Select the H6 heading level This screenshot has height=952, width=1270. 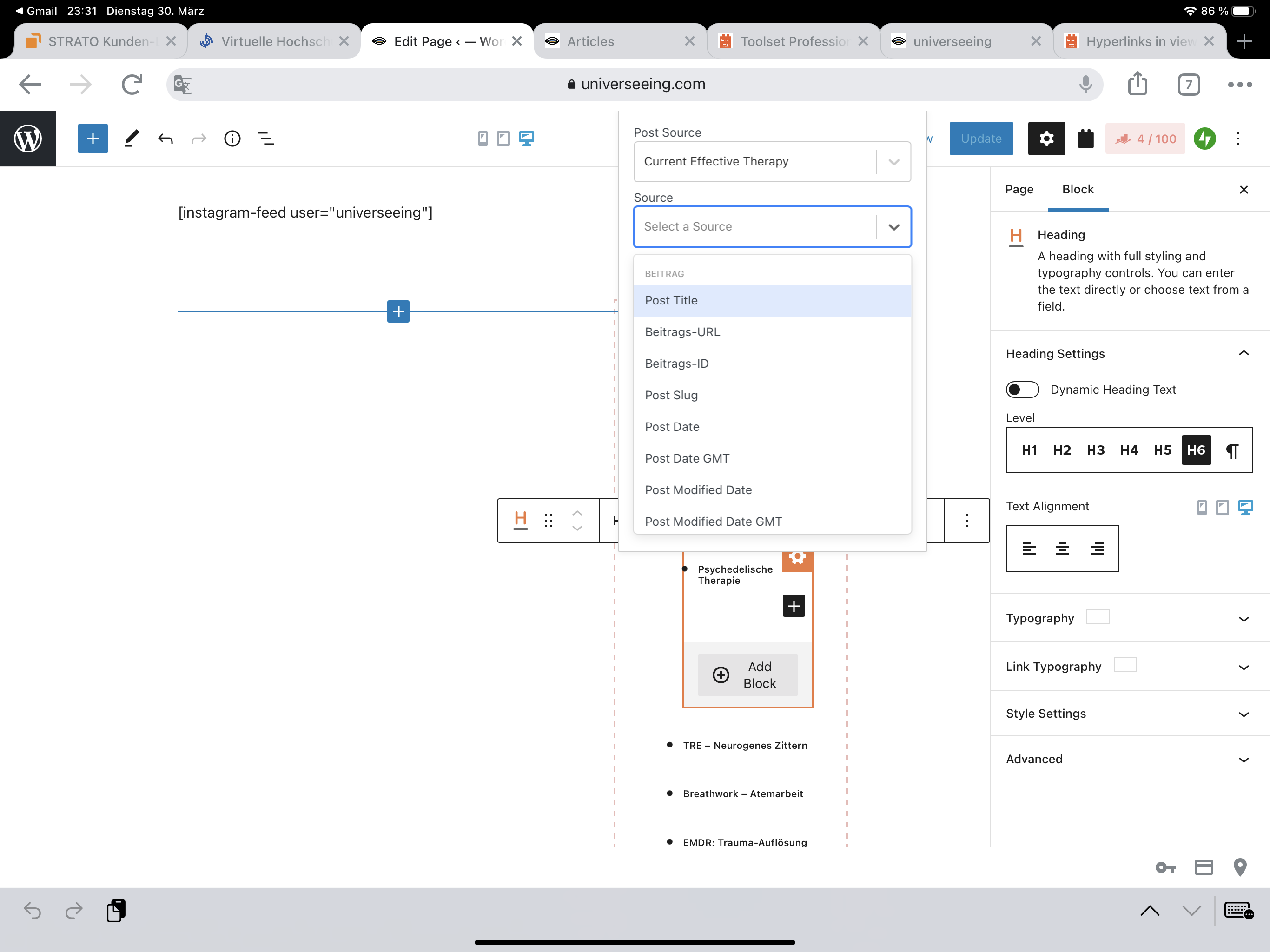point(1196,450)
